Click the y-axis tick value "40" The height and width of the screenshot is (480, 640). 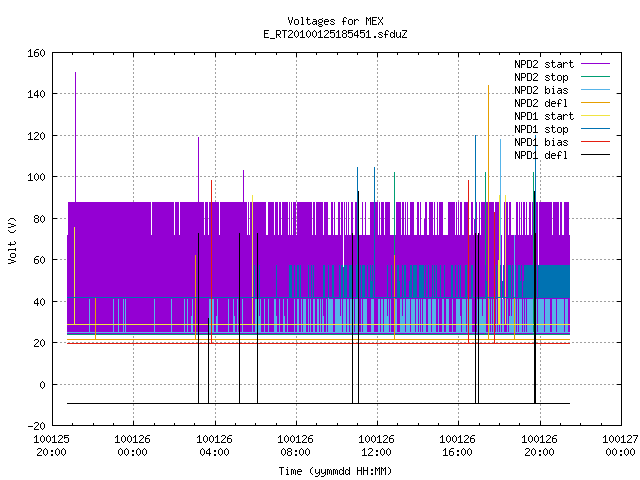[x=40, y=302]
